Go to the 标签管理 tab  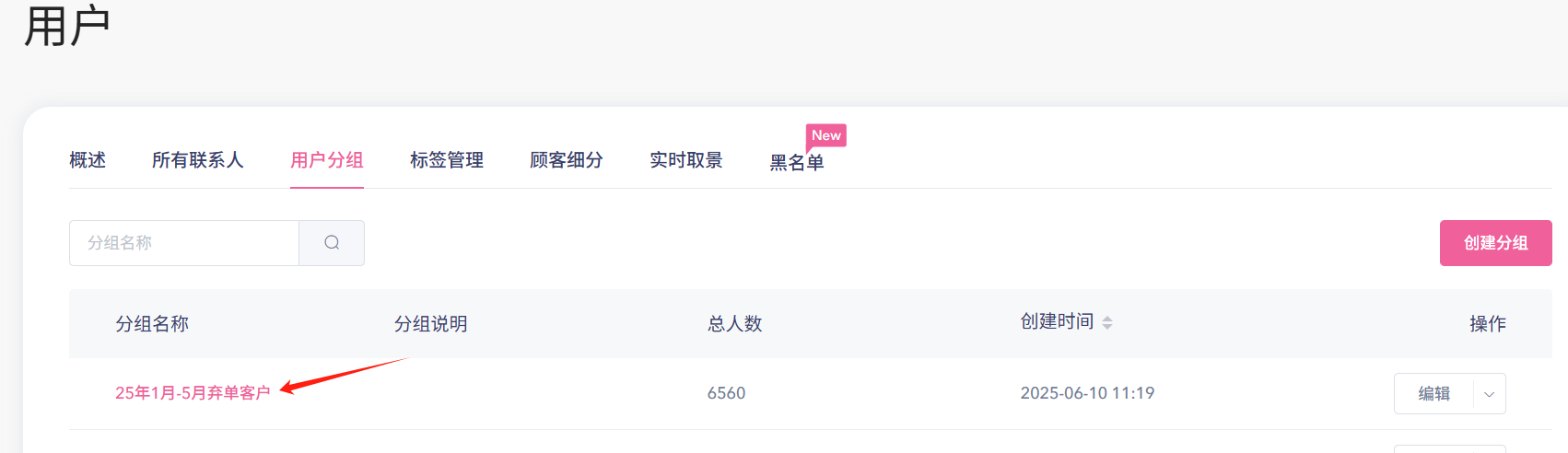447,160
